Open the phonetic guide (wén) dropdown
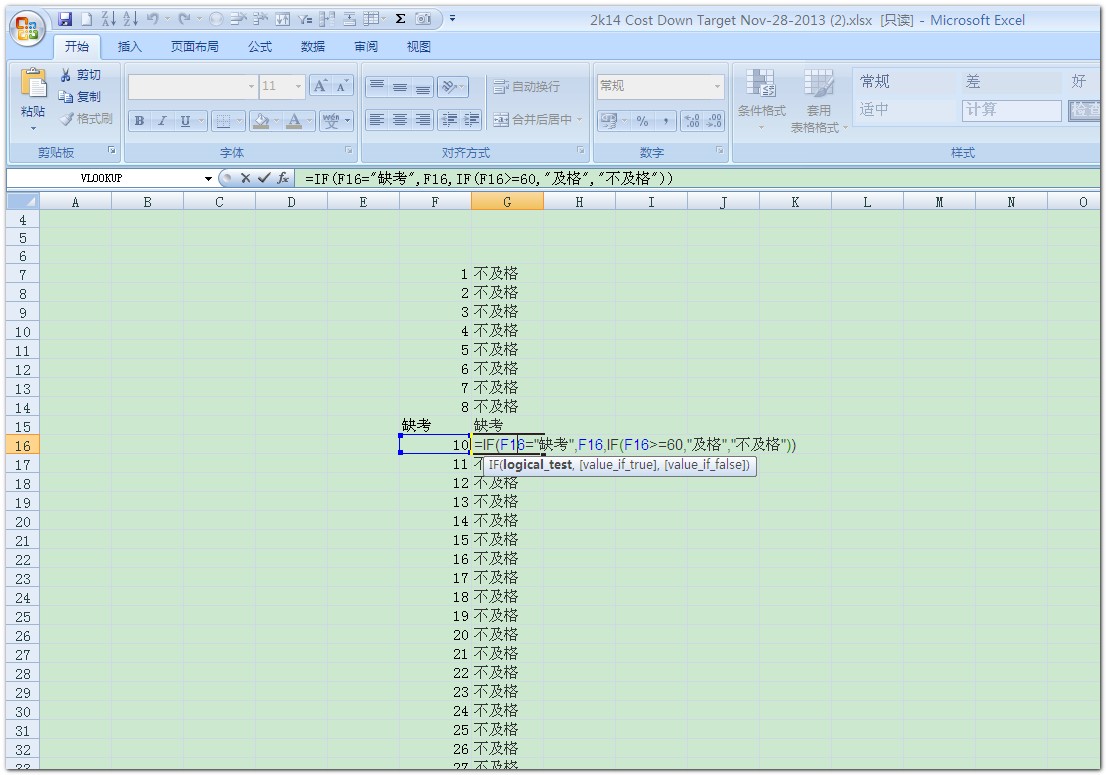 (x=348, y=121)
